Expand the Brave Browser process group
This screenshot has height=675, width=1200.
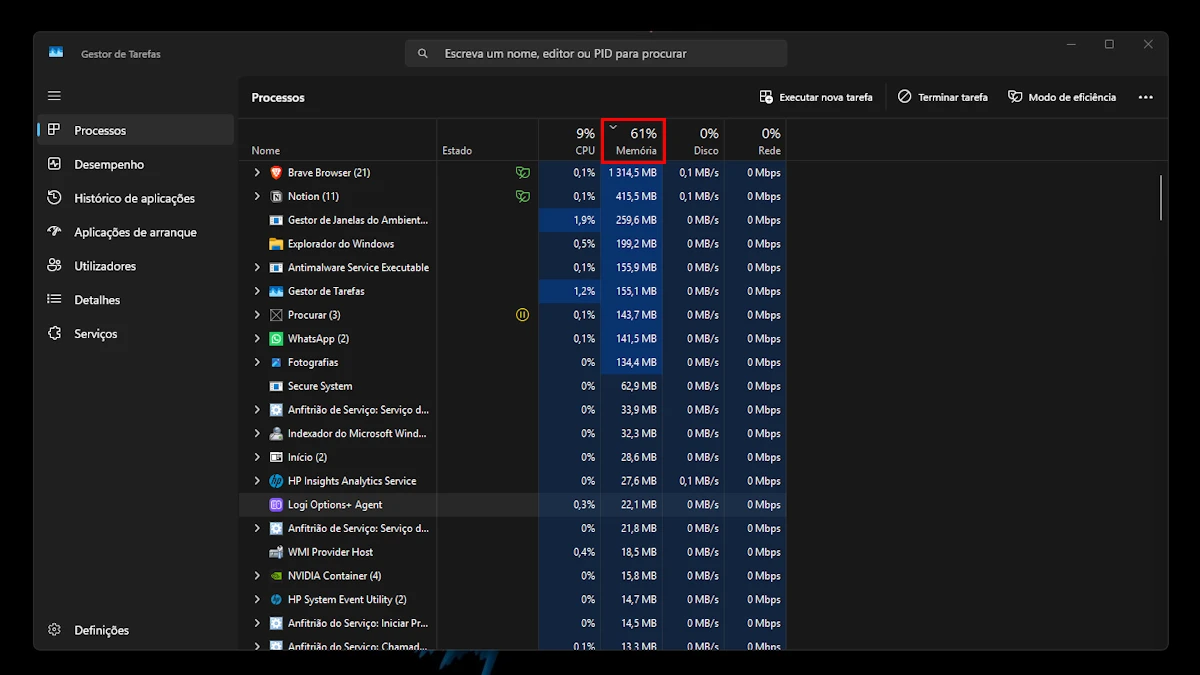pos(257,173)
